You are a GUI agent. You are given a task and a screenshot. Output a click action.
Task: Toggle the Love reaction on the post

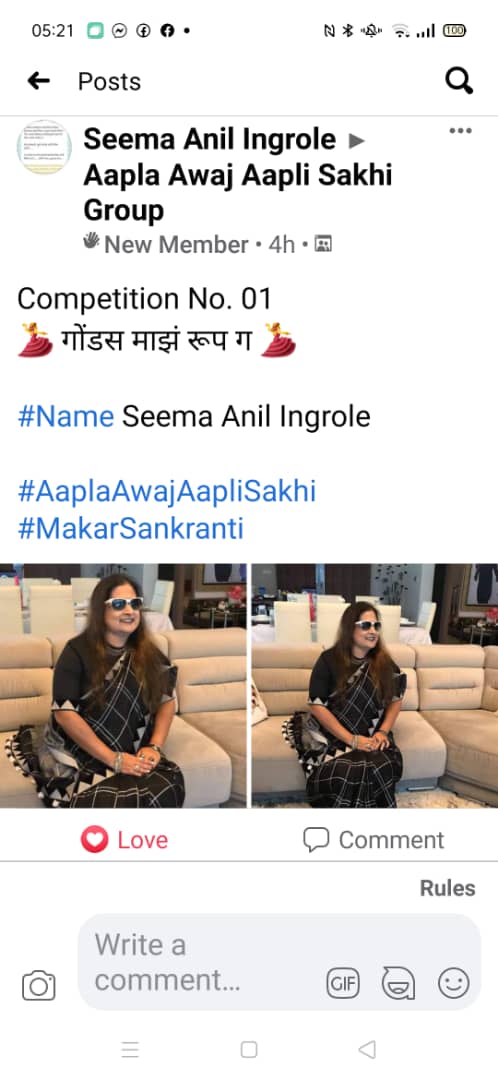124,840
